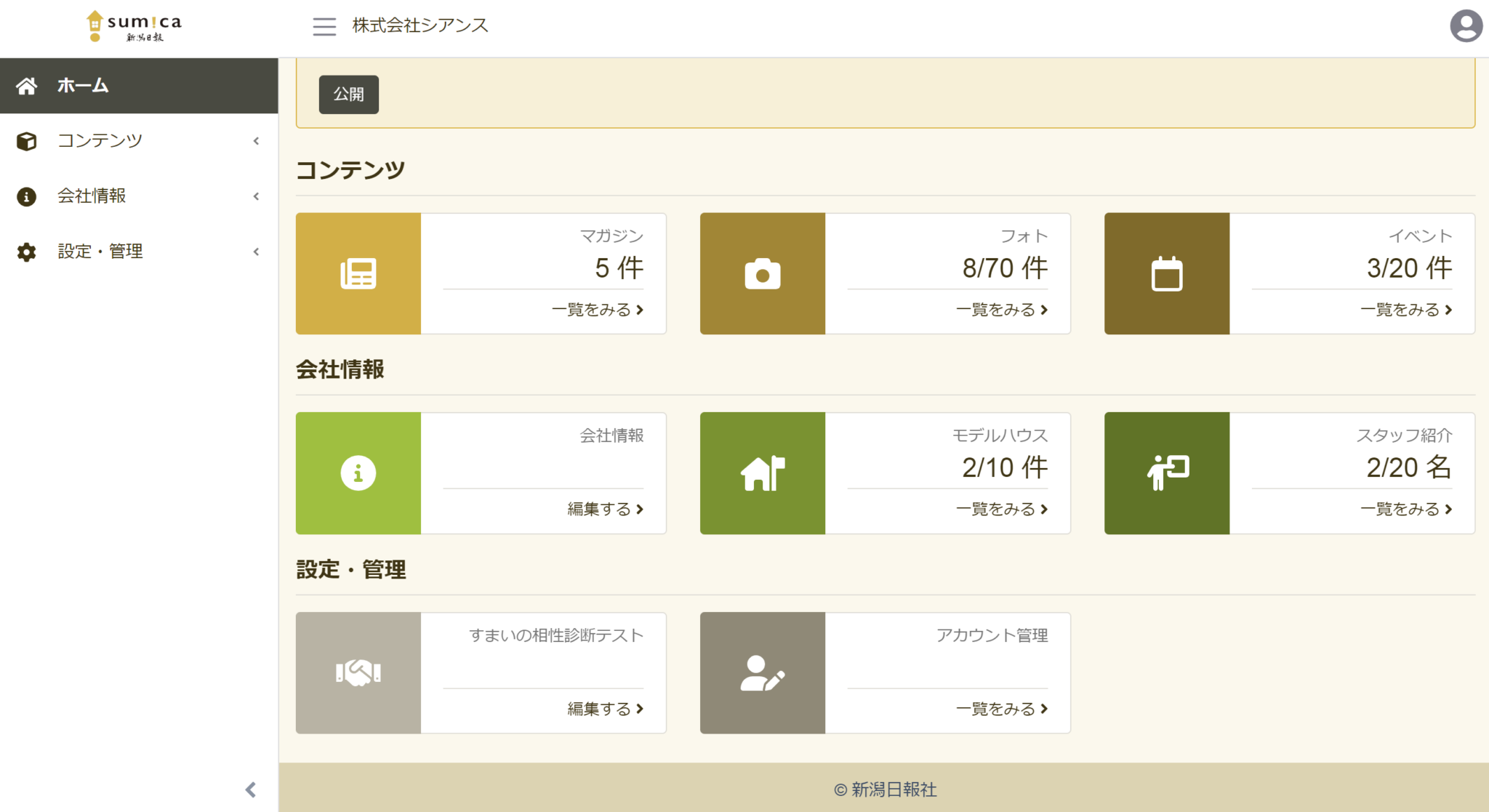Click the イベント calendar icon tile
The image size is (1489, 812).
click(x=1167, y=273)
